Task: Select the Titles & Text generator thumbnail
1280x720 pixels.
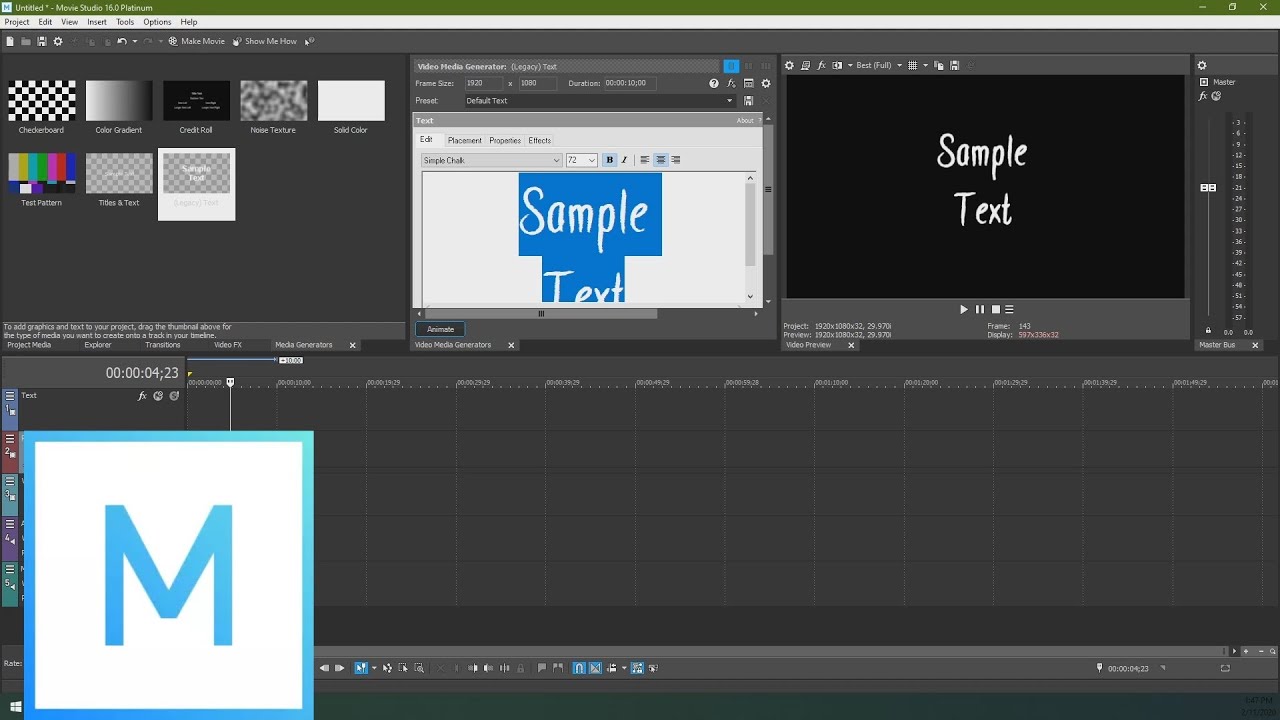Action: pos(119,174)
